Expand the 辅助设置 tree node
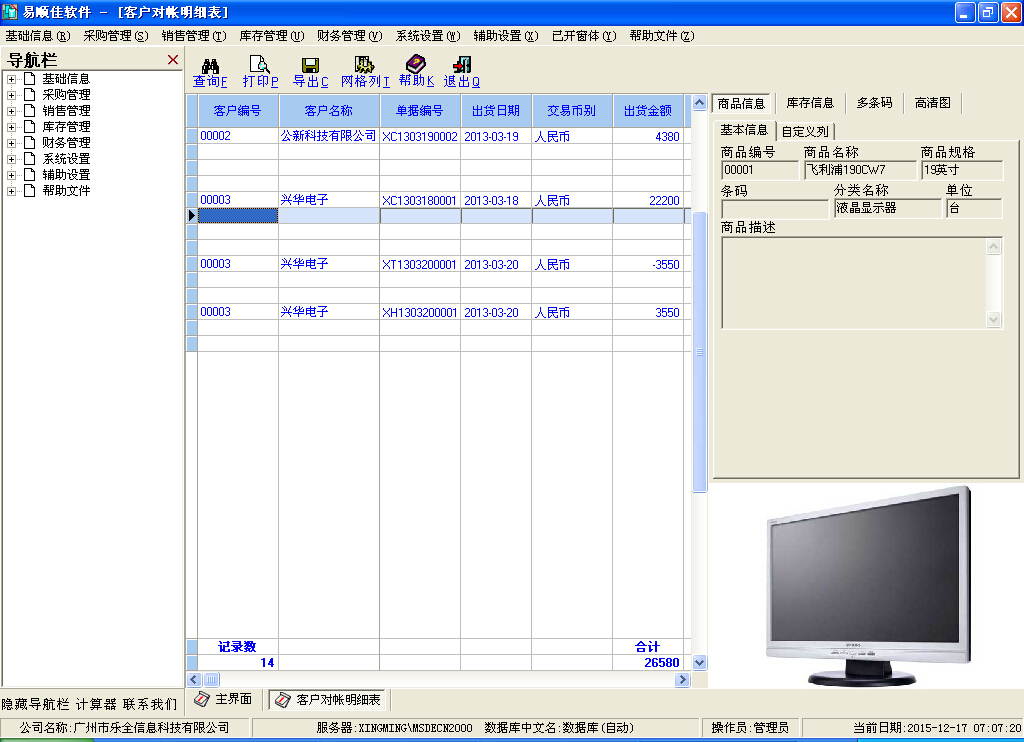Screen dimensions: 1024x742 pos(11,175)
